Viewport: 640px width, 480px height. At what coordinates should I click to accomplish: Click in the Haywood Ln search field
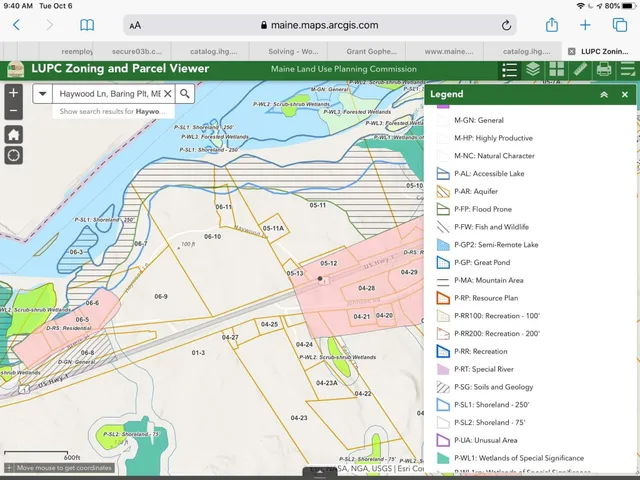tap(108, 93)
